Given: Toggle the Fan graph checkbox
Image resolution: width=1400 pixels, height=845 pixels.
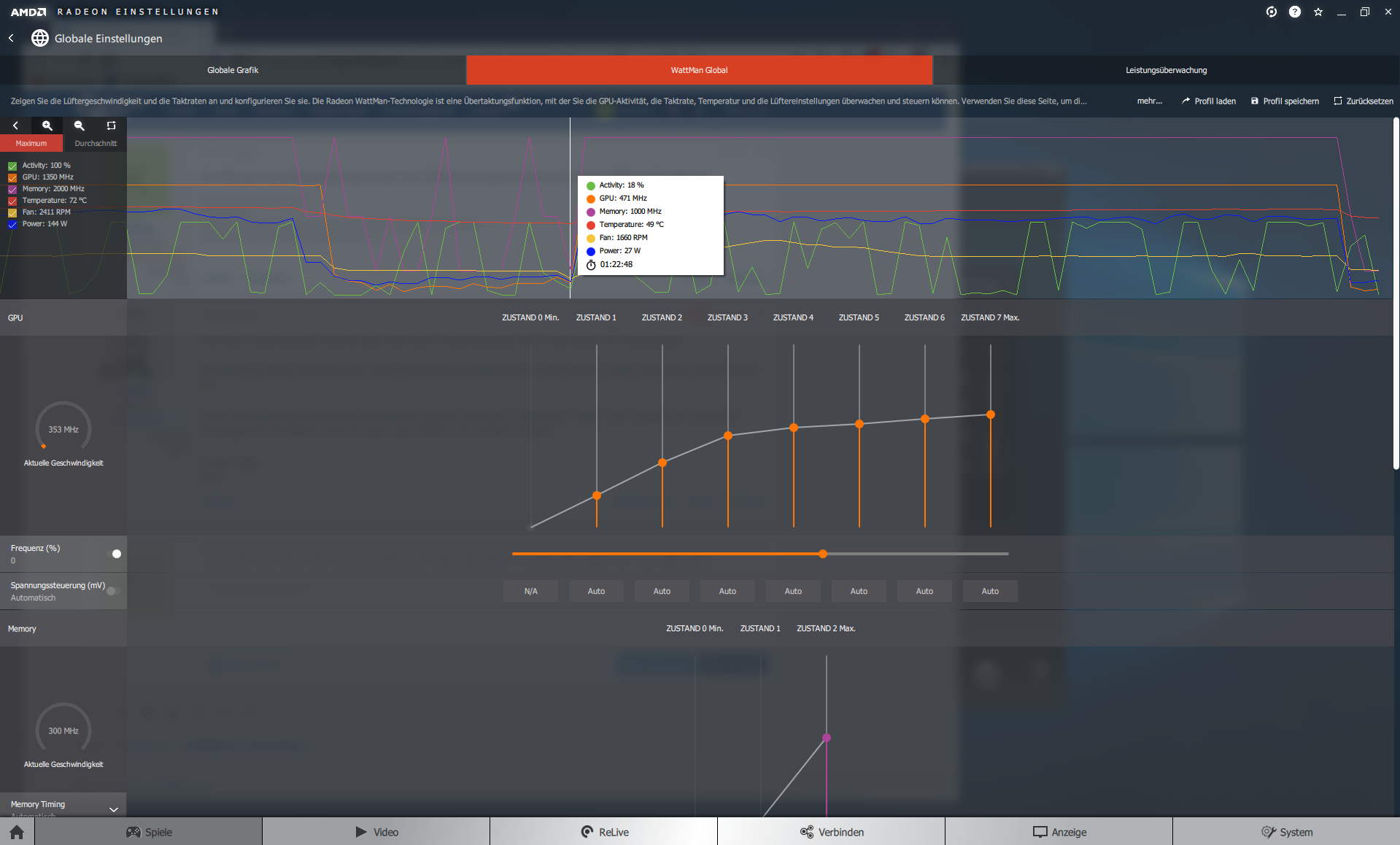Looking at the screenshot, I should point(12,212).
